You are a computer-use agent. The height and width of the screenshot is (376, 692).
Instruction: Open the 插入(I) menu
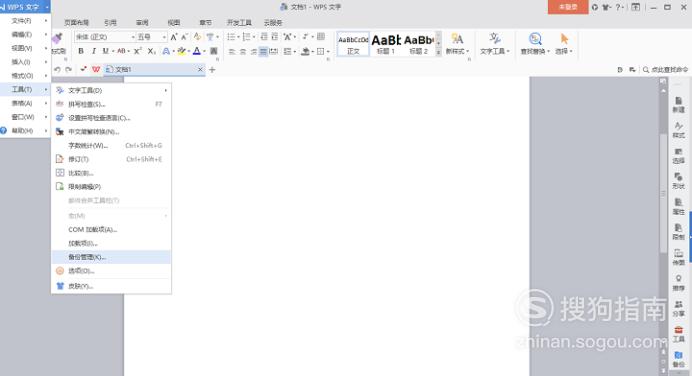pos(25,62)
